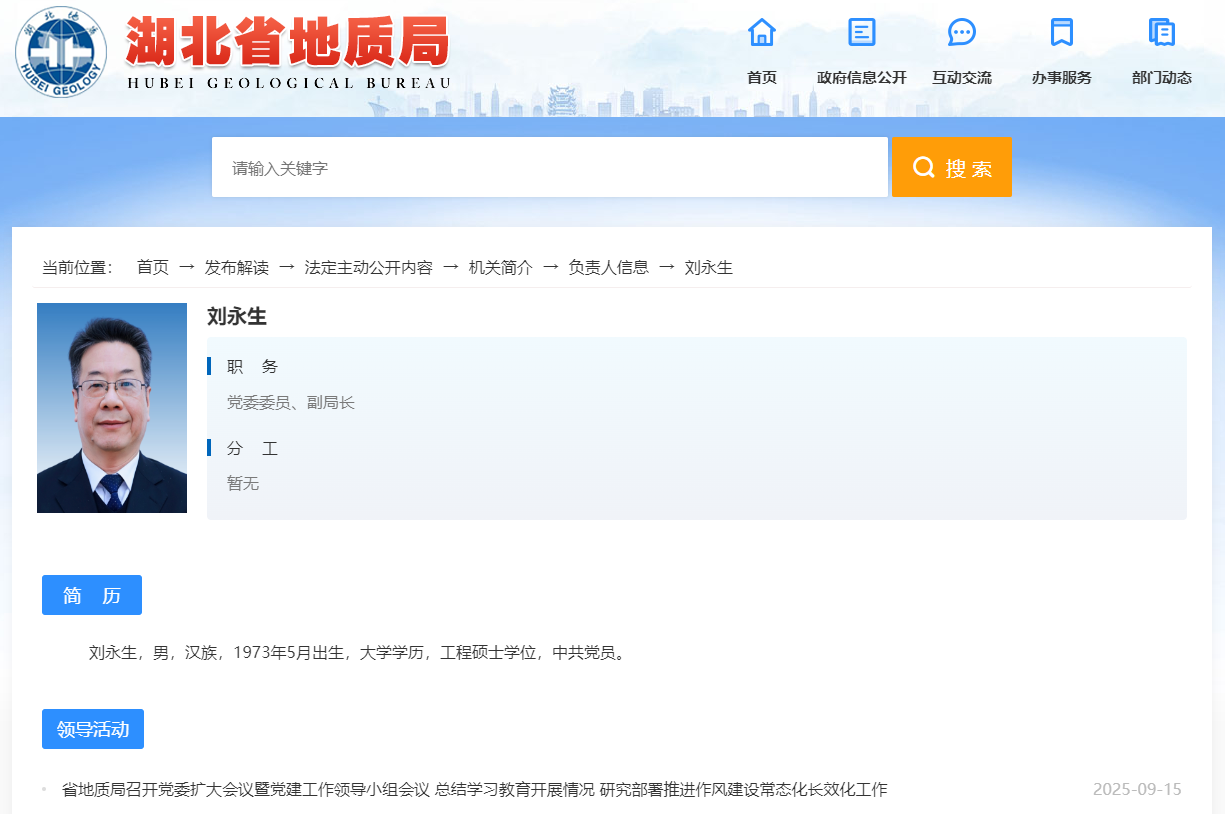Image resolution: width=1225 pixels, height=814 pixels.
Task: Open the 首页 navigation label
Action: [x=762, y=77]
